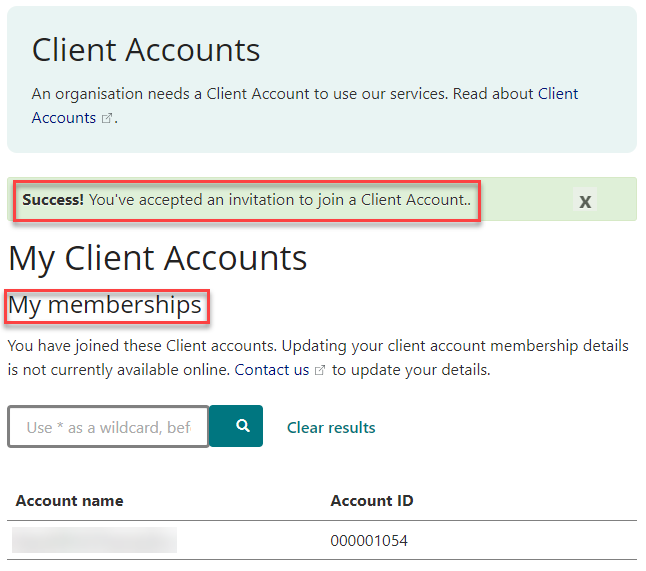Click 'You have joined these Client accounts' text
Image resolution: width=646 pixels, height=571 pixels.
pos(140,347)
